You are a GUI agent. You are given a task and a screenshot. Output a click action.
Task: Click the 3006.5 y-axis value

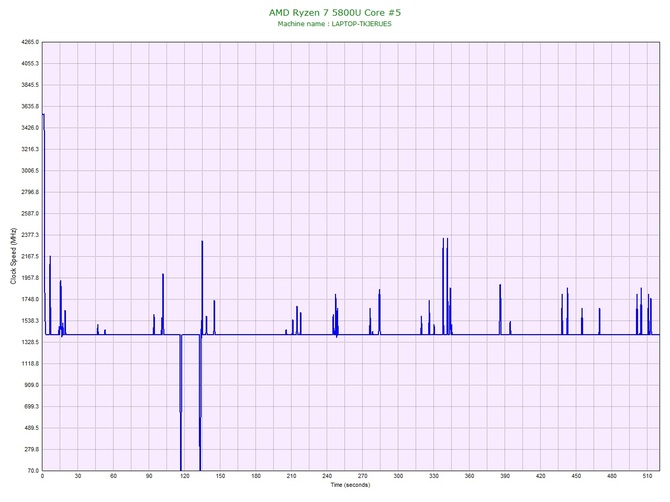[x=30, y=171]
